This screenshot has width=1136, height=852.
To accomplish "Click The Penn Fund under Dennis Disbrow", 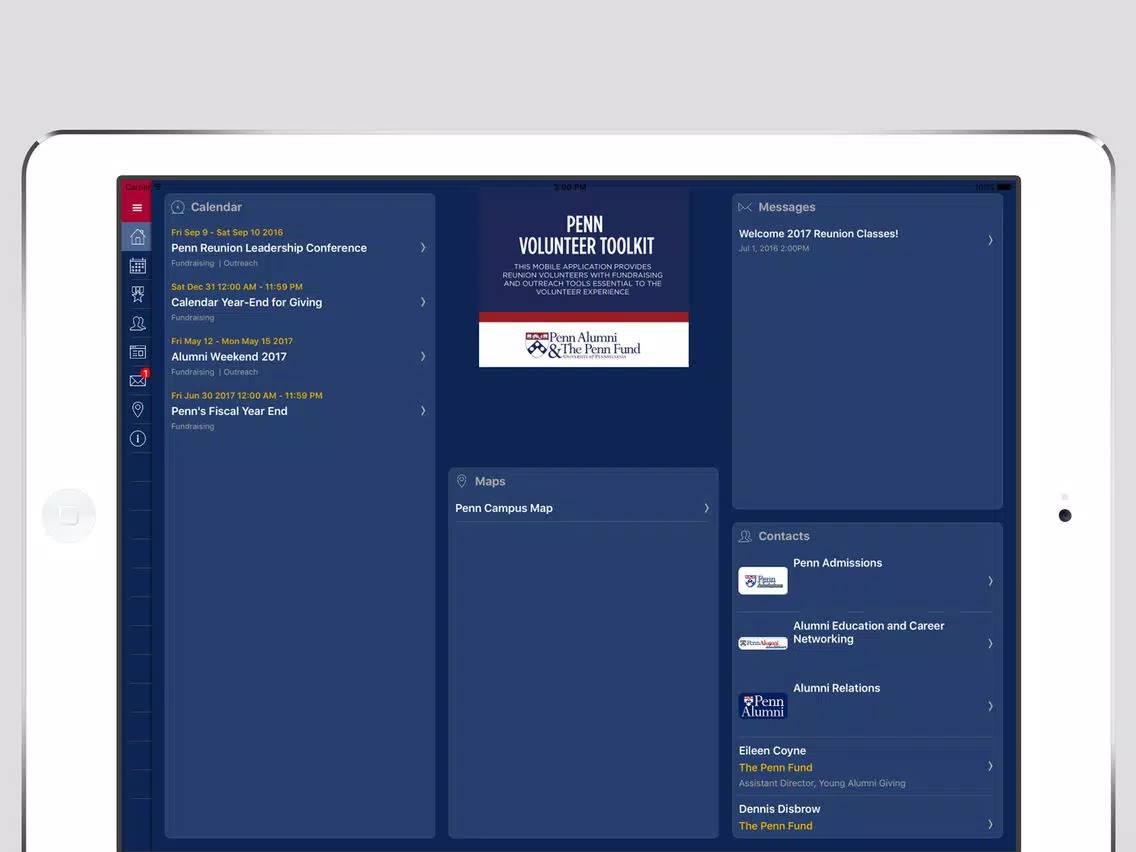I will pos(775,825).
